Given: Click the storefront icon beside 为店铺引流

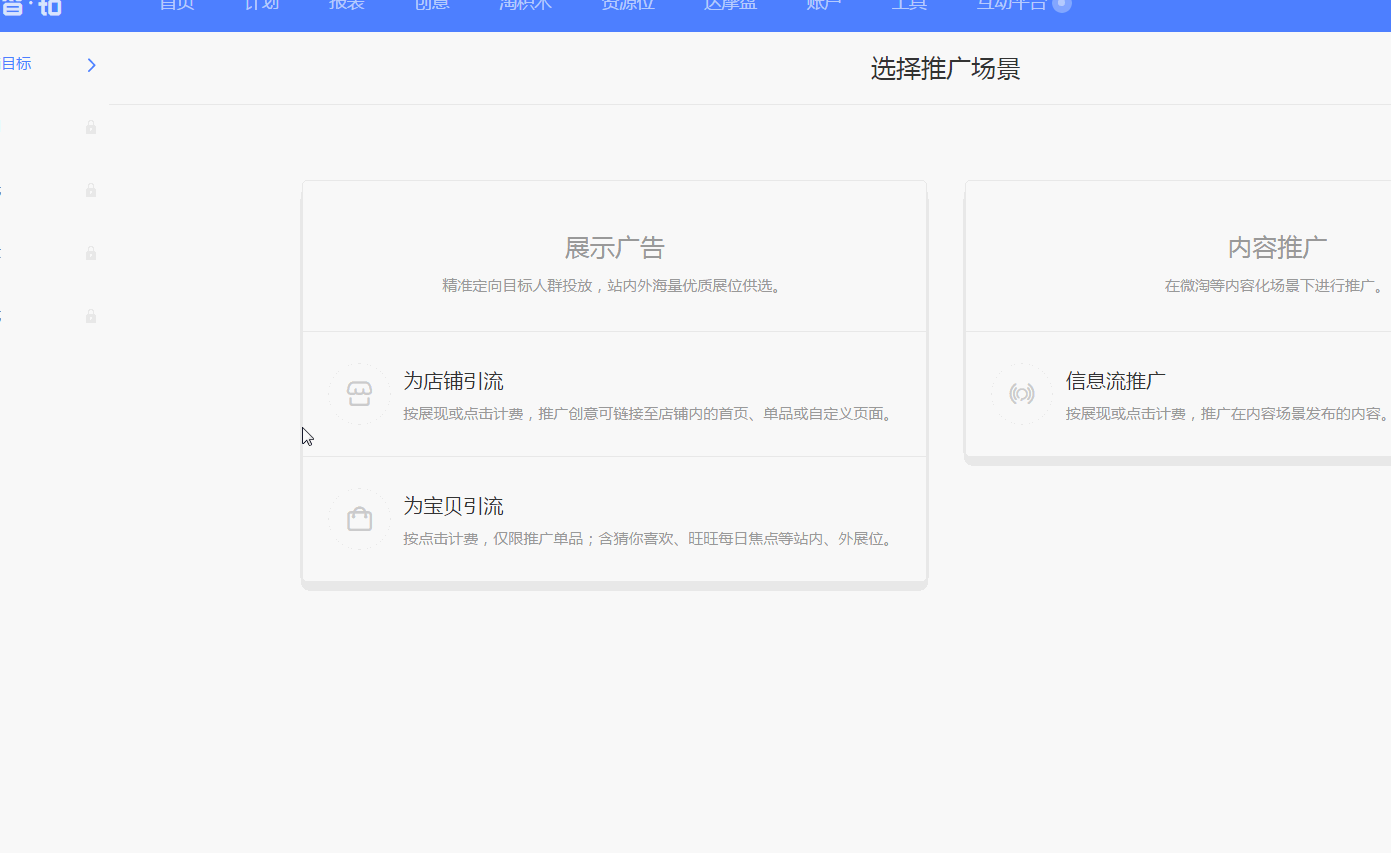Looking at the screenshot, I should (x=360, y=394).
